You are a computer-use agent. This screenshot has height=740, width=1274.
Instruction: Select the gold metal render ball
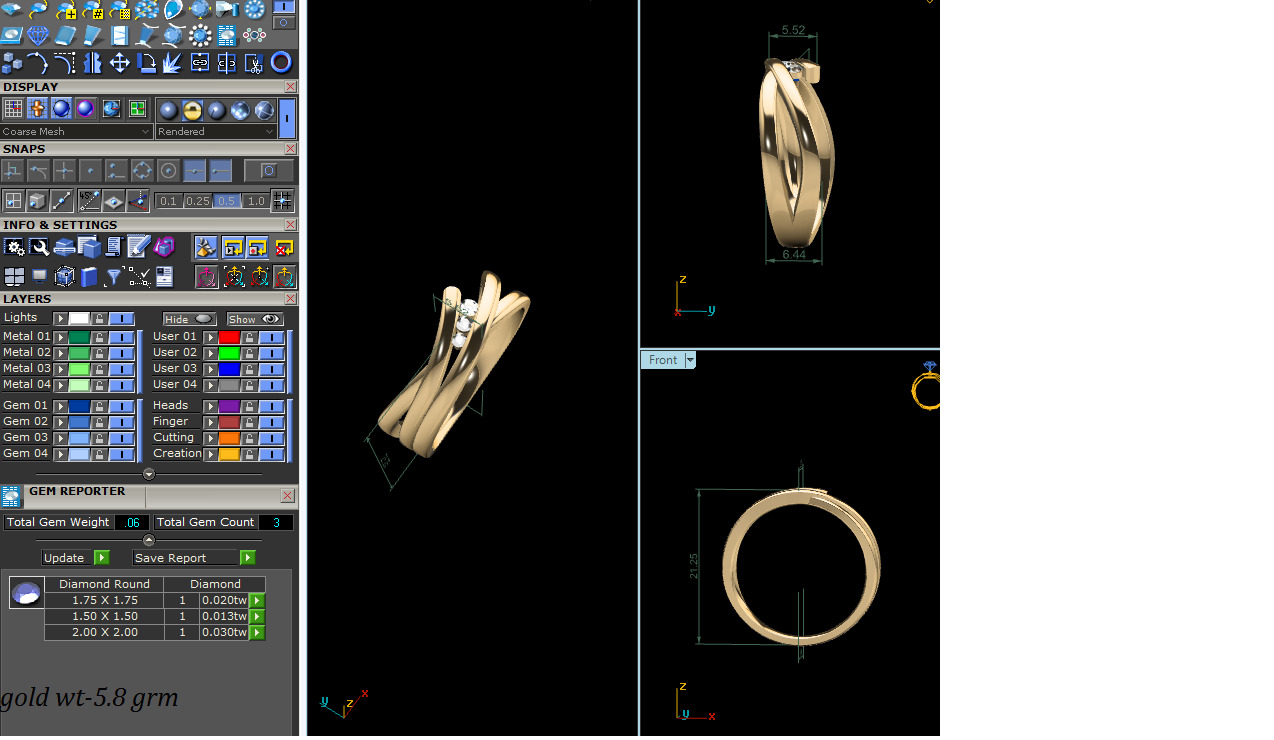click(192, 110)
